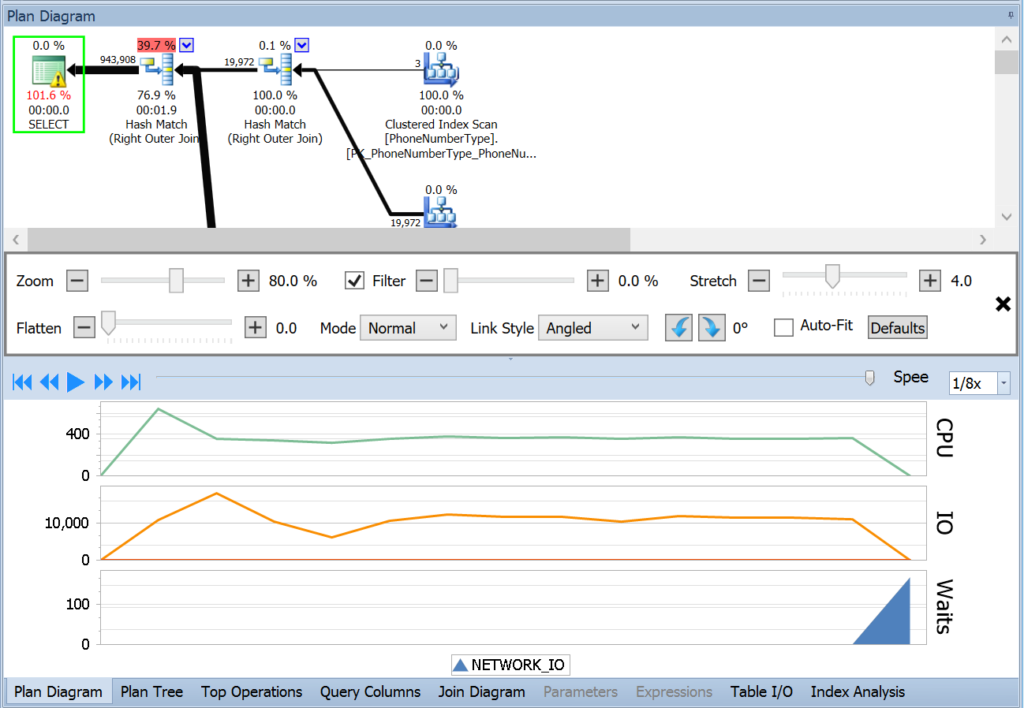Rotate diagram counter-clockwise with the left arrow icon
The height and width of the screenshot is (708, 1024).
point(679,327)
